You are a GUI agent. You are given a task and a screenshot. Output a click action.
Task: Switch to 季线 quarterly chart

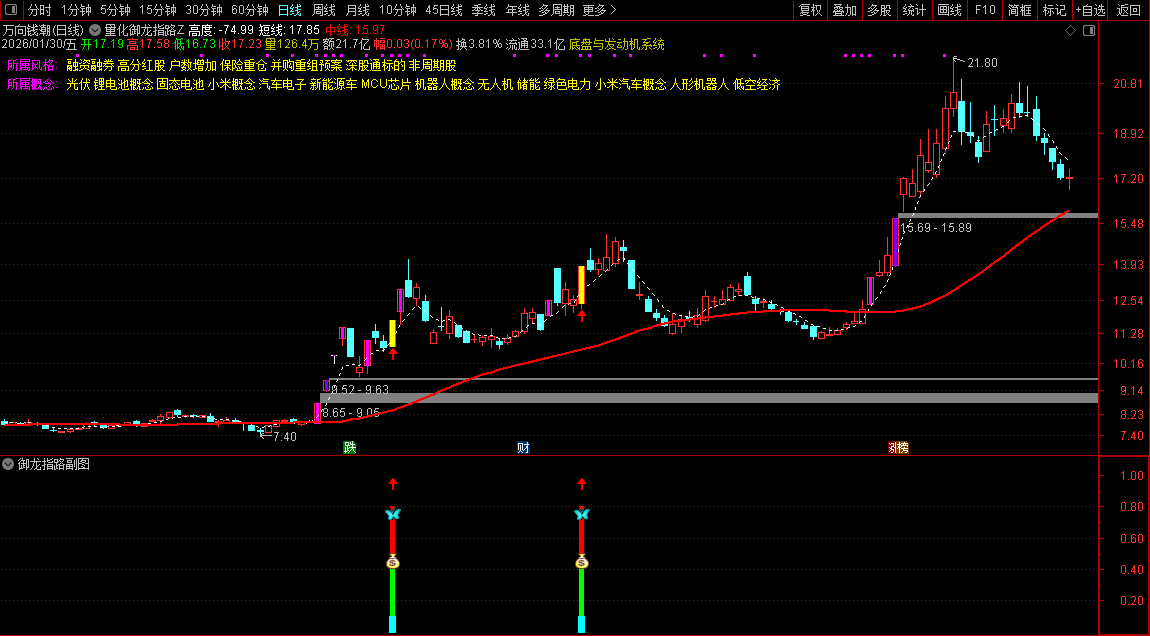click(x=483, y=10)
